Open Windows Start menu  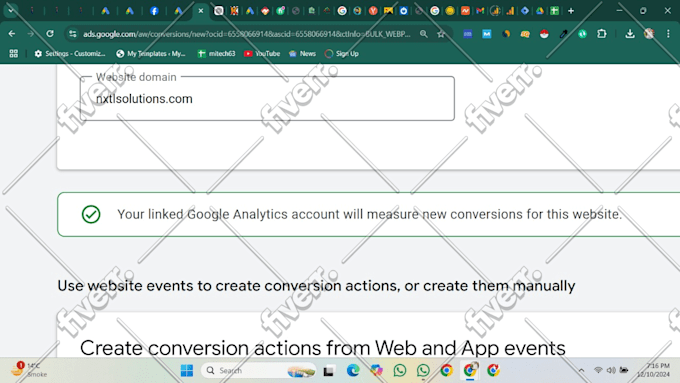pos(187,370)
